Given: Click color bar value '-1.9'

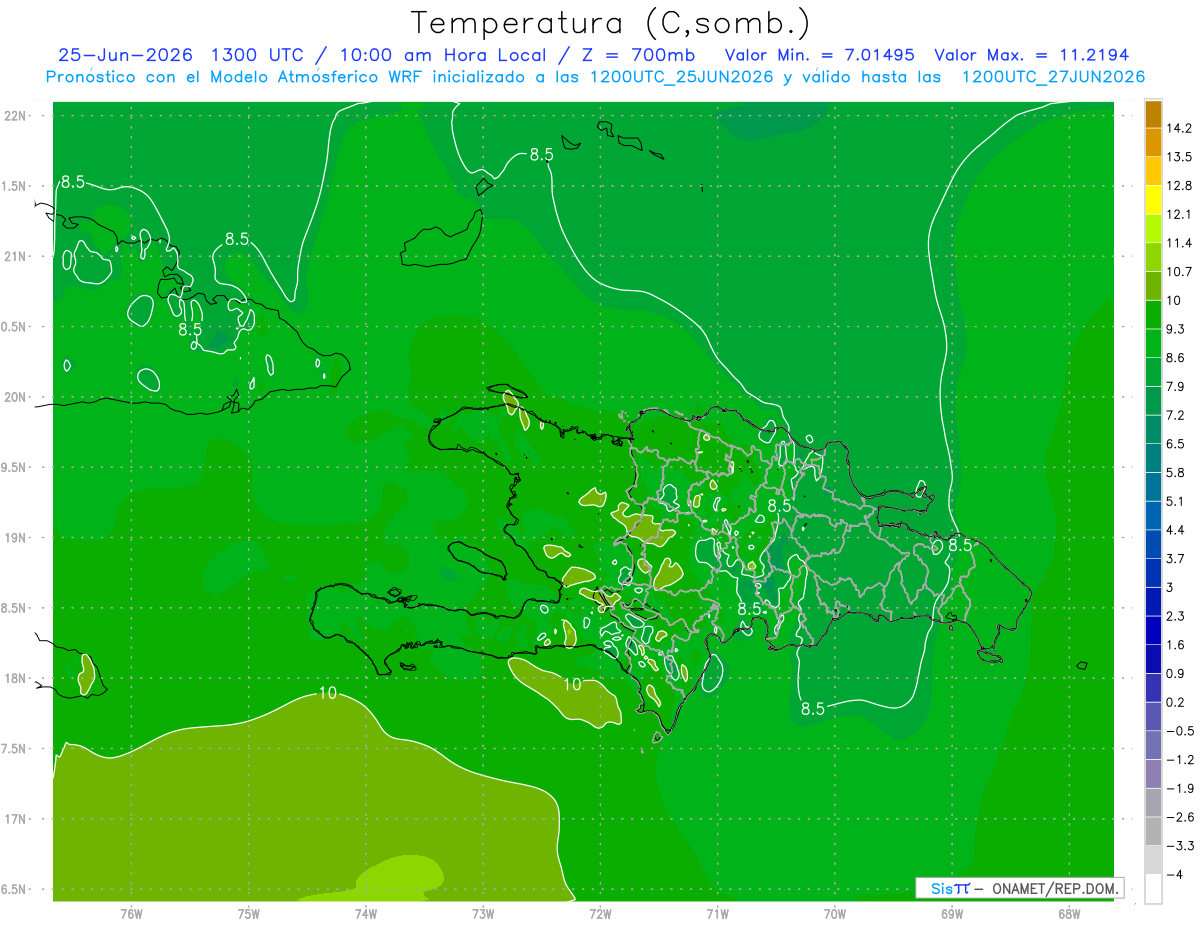Looking at the screenshot, I should click(x=1180, y=789).
